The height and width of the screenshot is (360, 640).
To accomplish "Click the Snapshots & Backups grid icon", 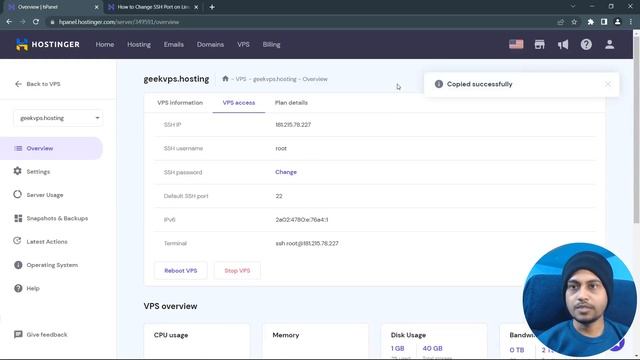I will click(18, 218).
